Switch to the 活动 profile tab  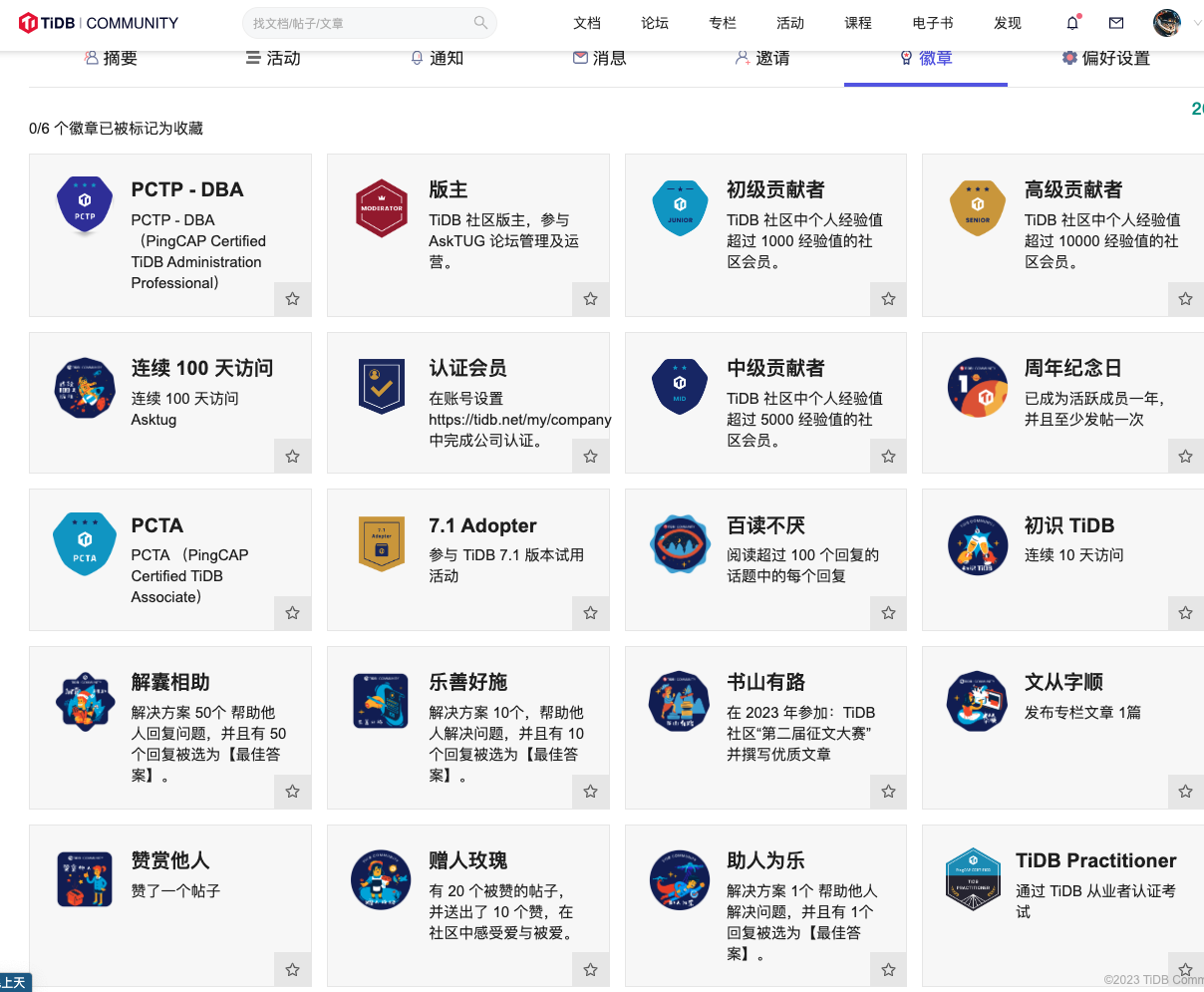tap(273, 59)
